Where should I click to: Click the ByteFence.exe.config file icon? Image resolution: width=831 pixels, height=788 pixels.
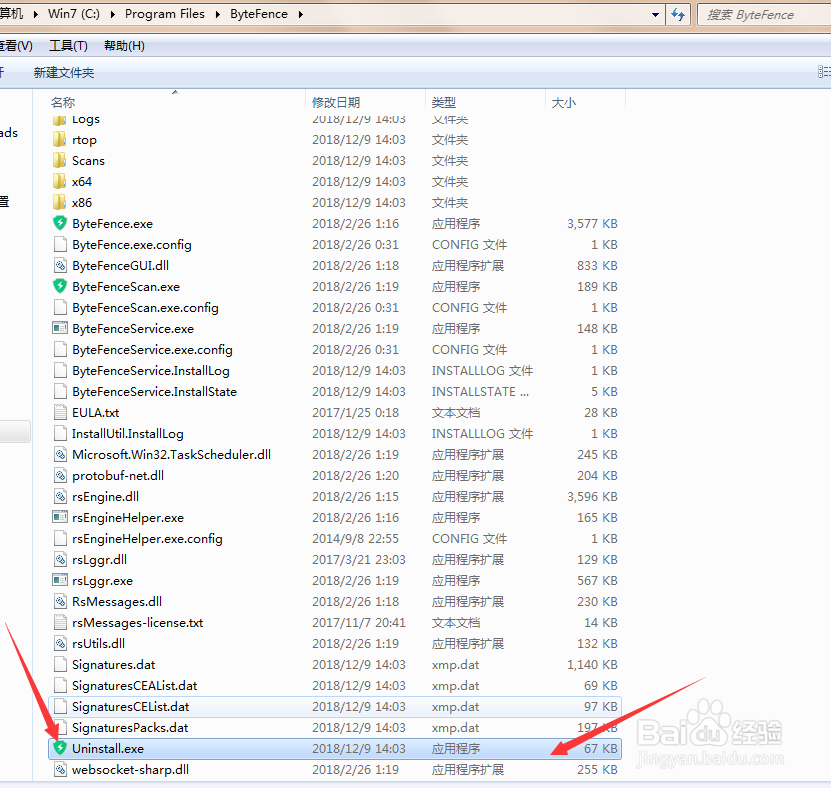pyautogui.click(x=60, y=244)
